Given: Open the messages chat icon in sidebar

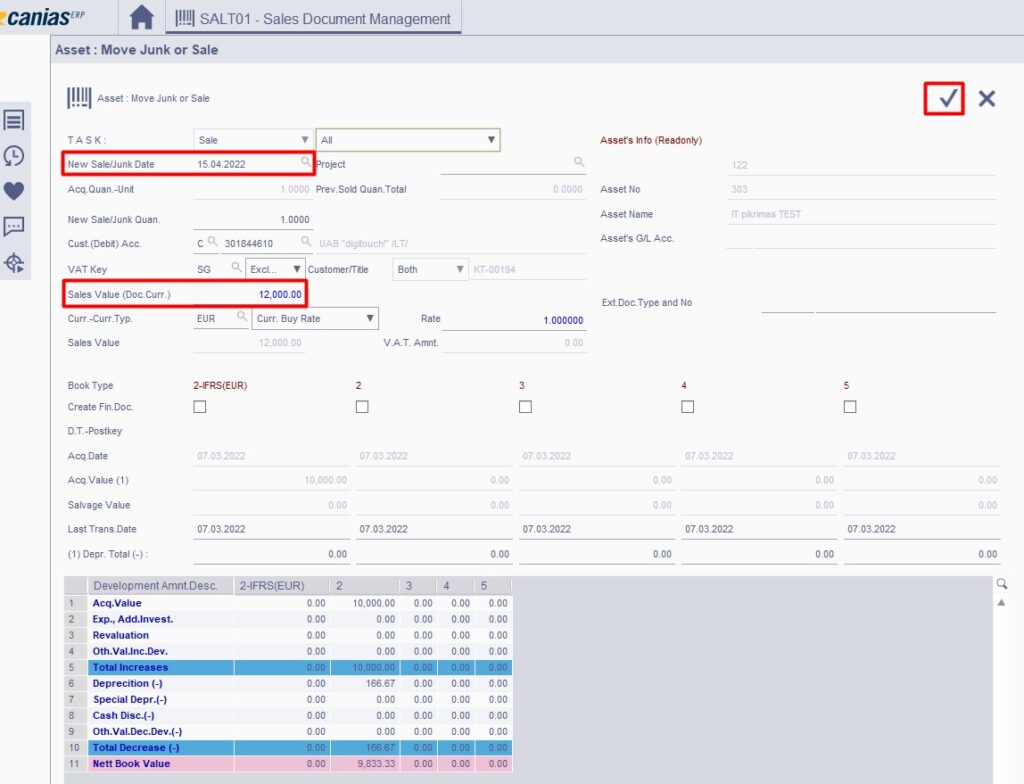Looking at the screenshot, I should click(x=14, y=227).
